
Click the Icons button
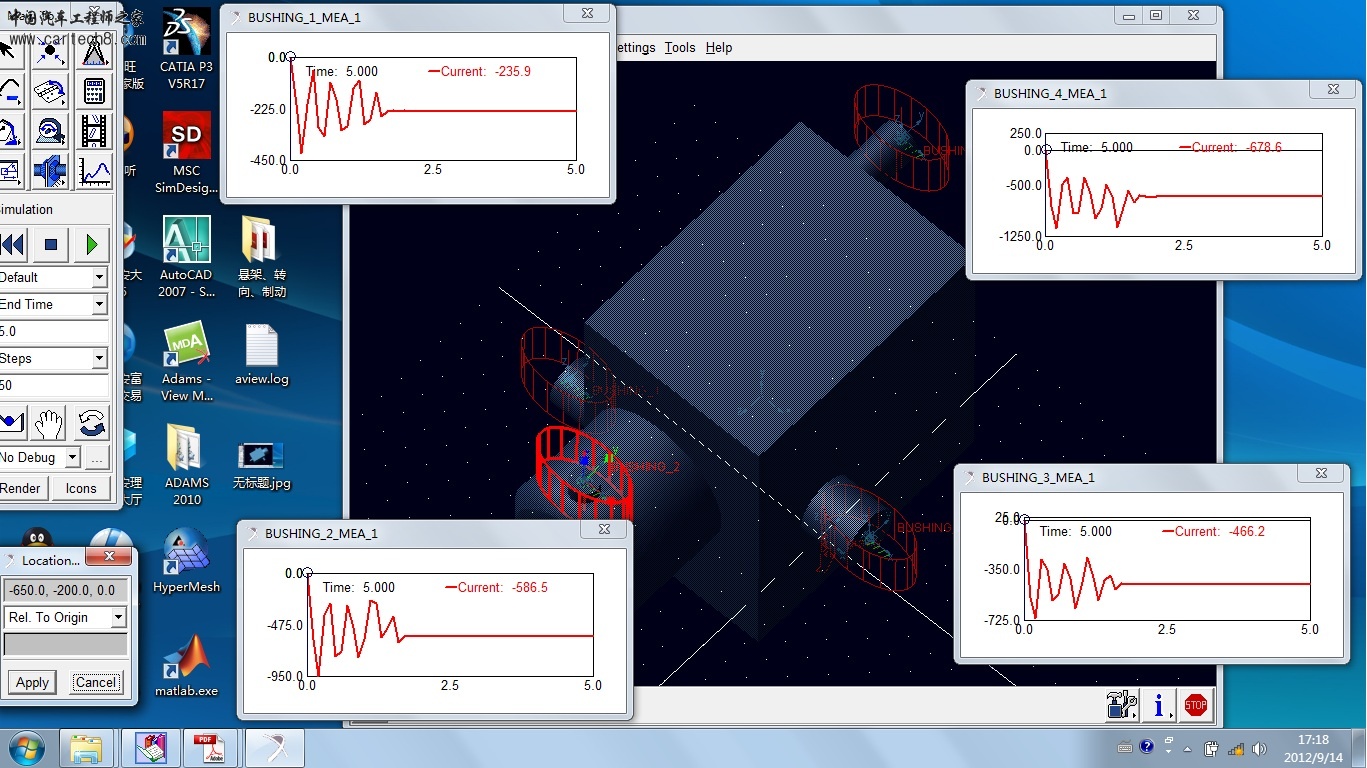81,488
